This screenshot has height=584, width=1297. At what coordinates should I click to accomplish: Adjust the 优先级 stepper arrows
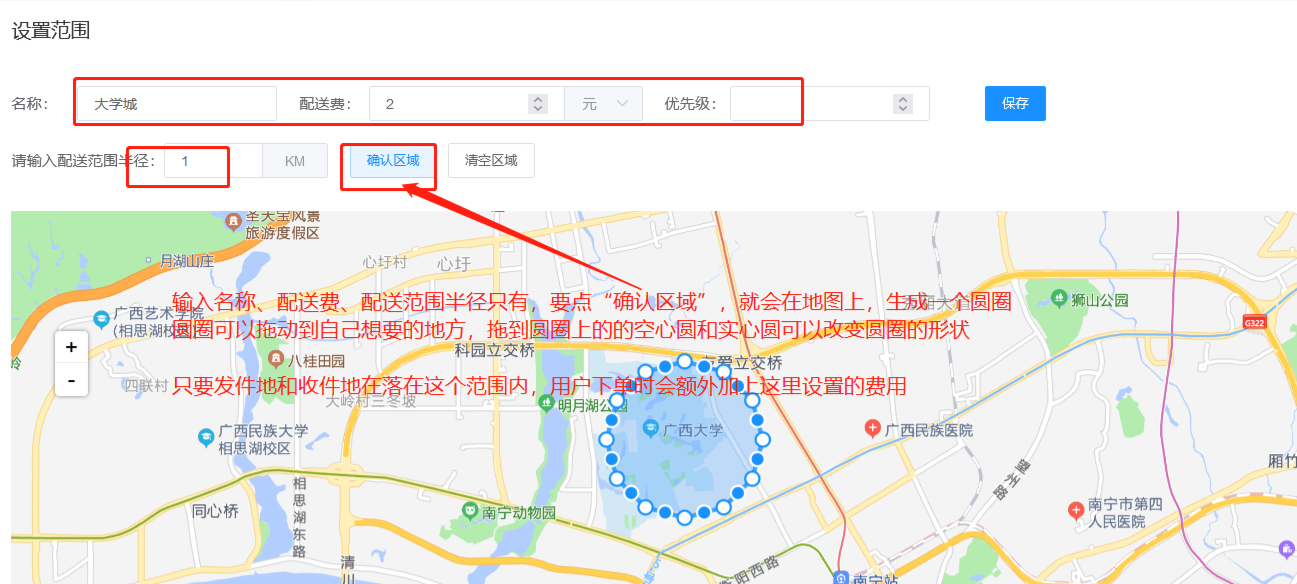(x=903, y=104)
